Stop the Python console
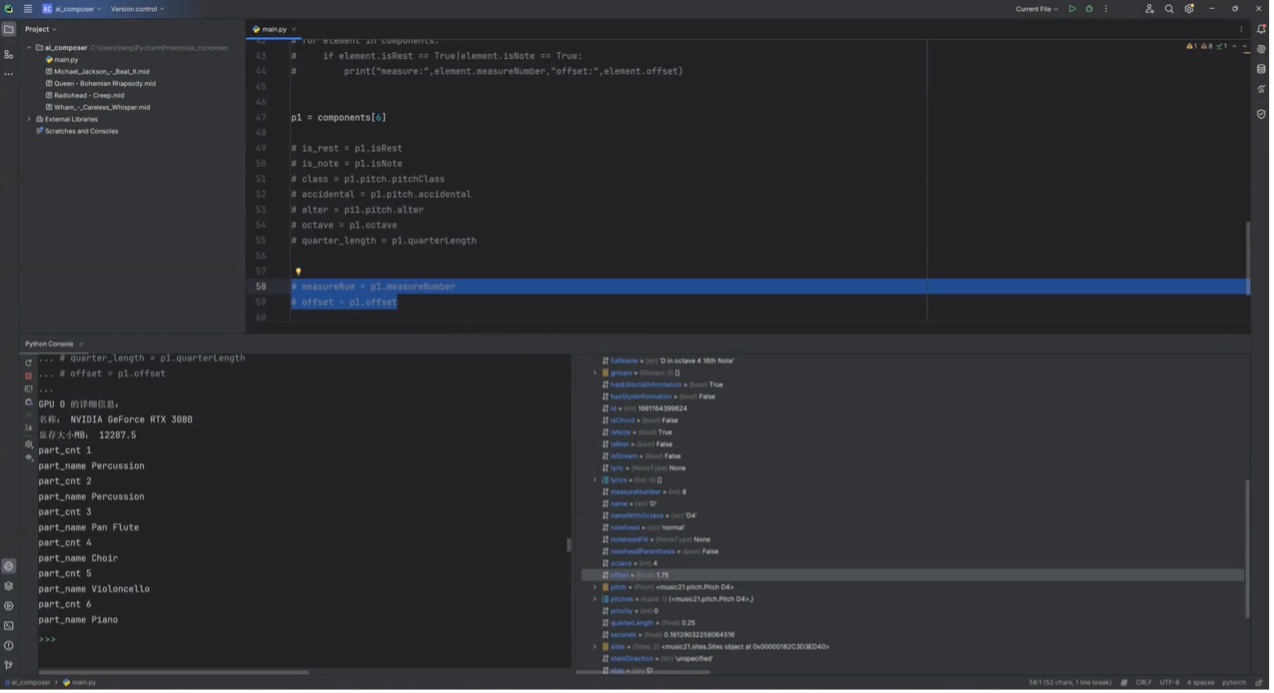1274x693 pixels. coord(28,377)
